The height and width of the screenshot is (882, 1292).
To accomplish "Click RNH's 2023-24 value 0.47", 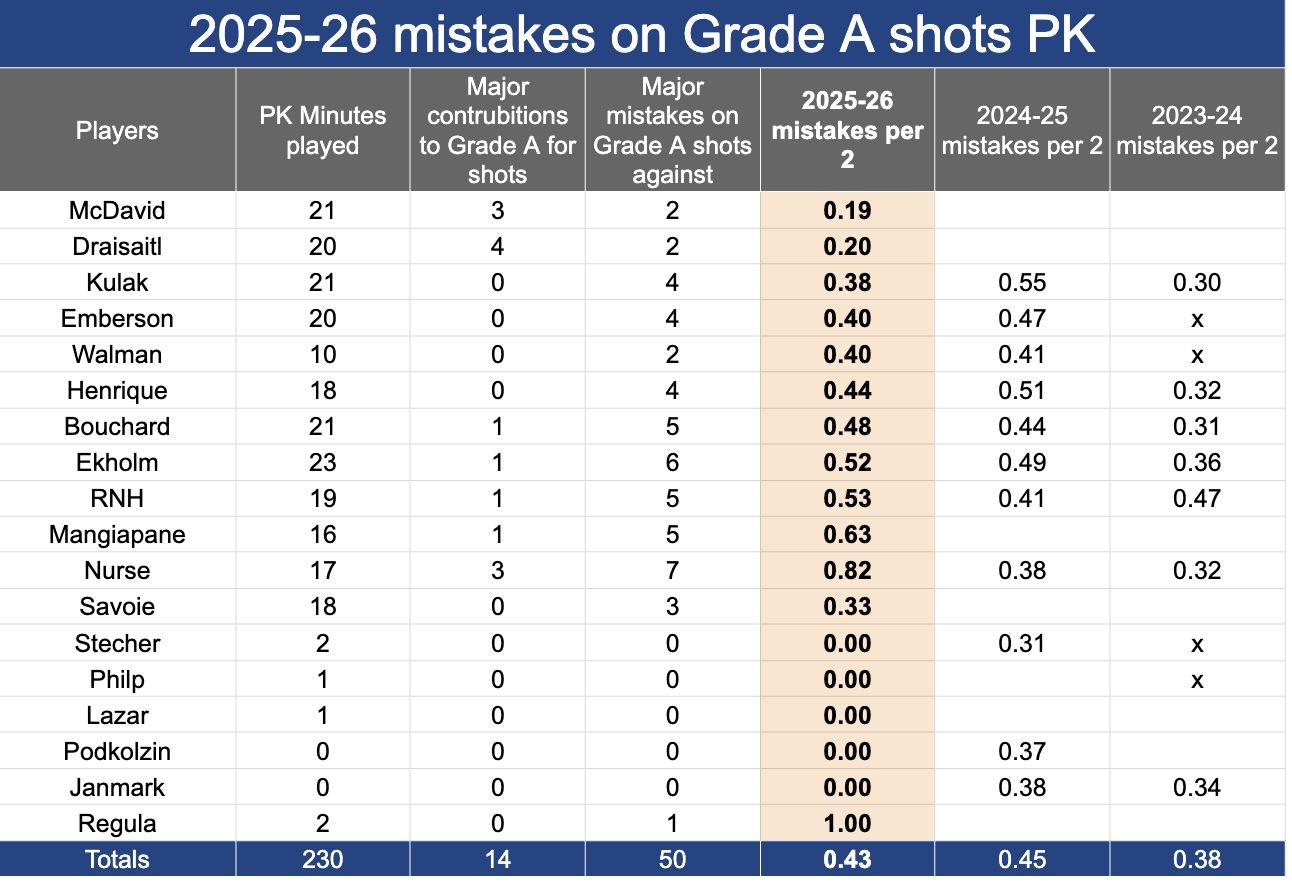I will point(1197,499).
